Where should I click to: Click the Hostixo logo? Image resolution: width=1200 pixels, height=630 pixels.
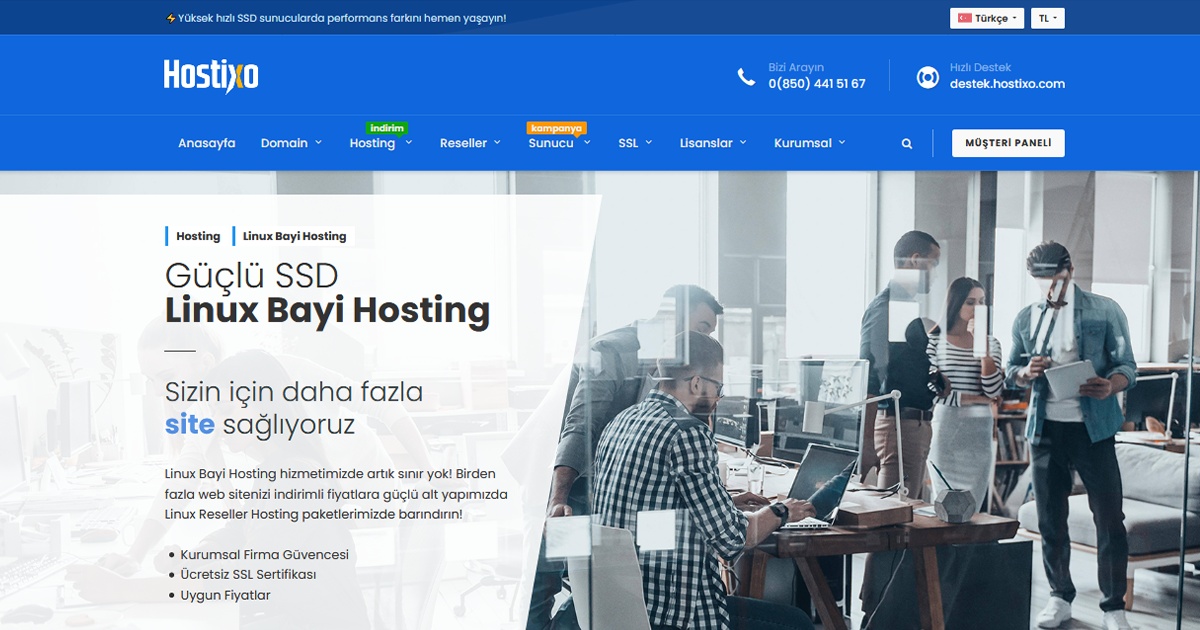210,75
